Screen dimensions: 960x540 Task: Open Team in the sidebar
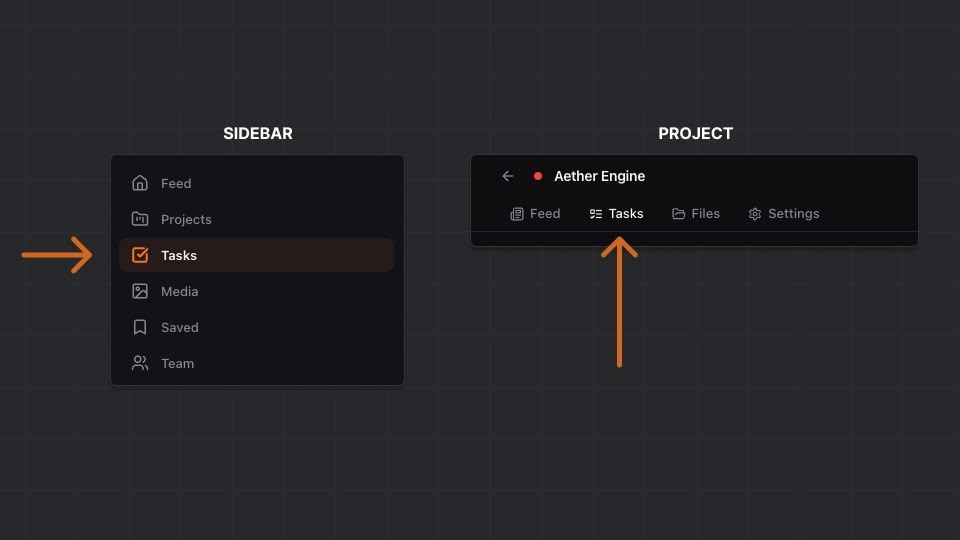click(257, 363)
